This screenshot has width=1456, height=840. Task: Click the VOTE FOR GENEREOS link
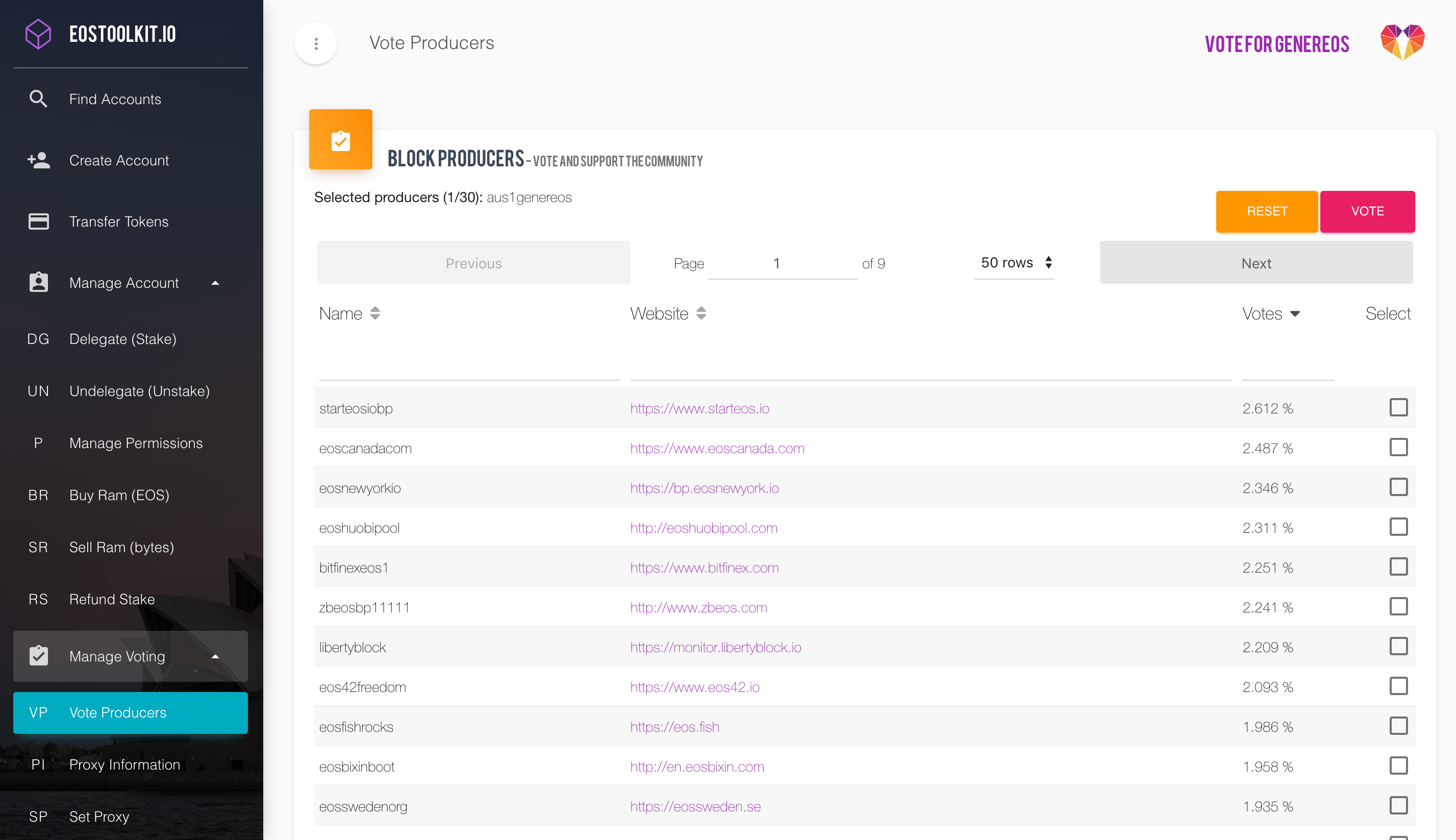click(1276, 44)
